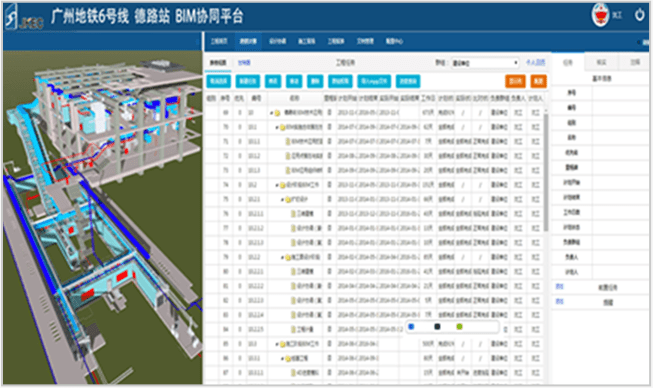The image size is (653, 388).
Task: Click the document icon in row 76
Action: (x=293, y=214)
